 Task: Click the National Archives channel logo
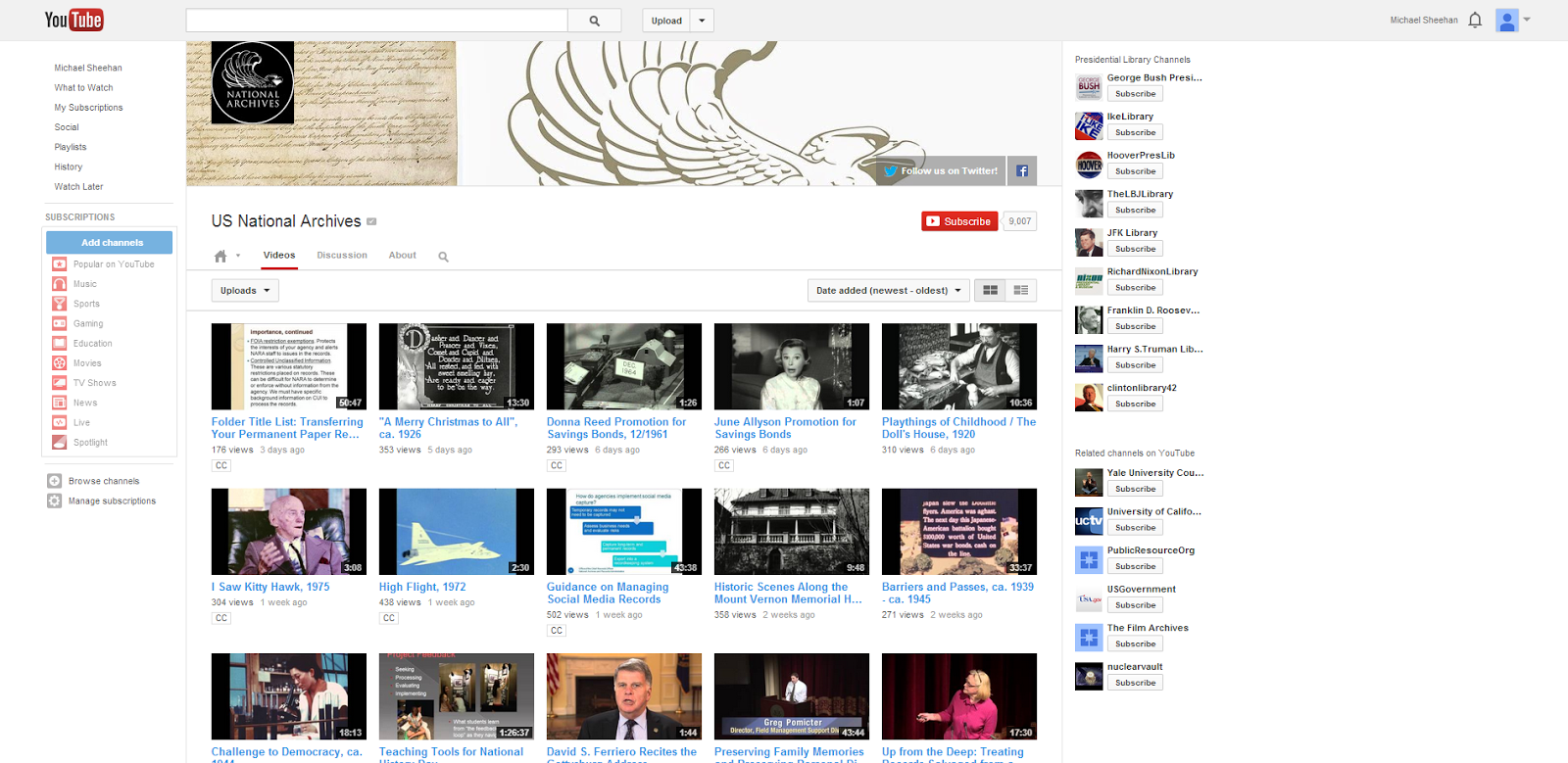[253, 82]
